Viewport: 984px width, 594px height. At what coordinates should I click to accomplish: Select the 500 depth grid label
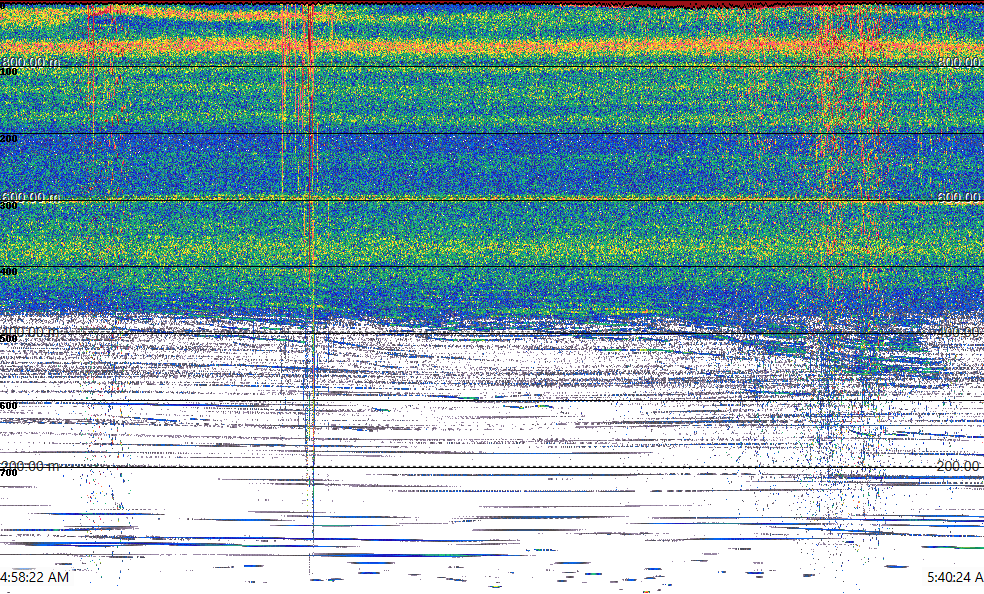pos(9,339)
